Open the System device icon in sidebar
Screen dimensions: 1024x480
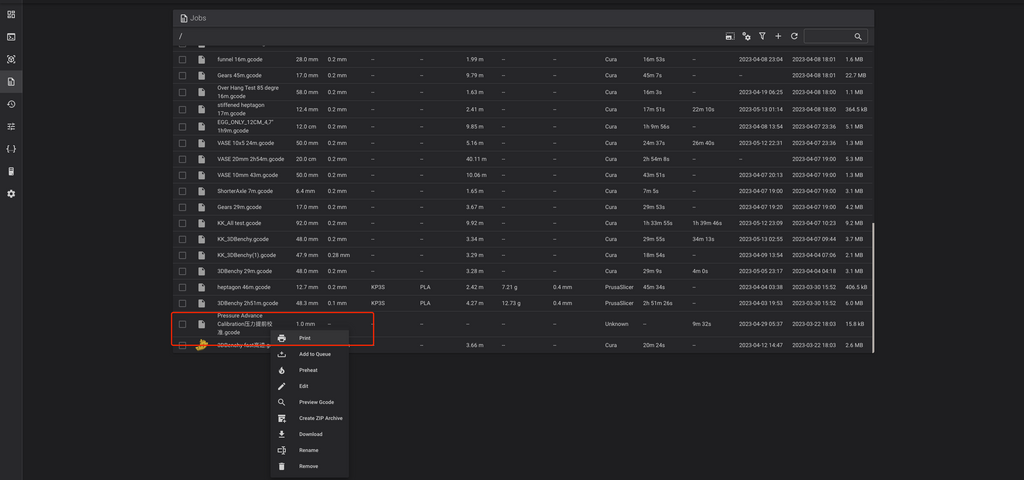[10, 171]
